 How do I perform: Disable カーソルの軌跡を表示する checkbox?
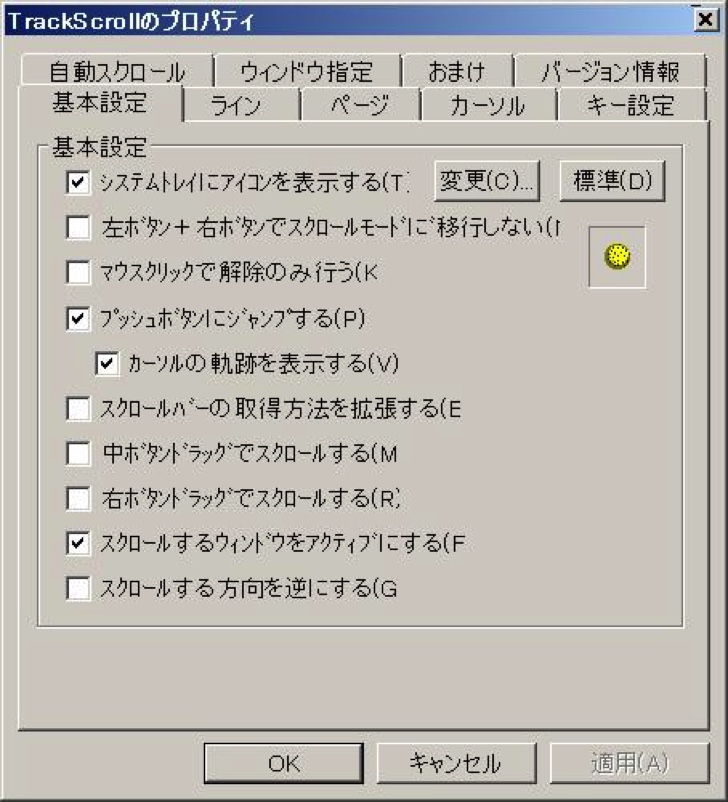(x=107, y=364)
